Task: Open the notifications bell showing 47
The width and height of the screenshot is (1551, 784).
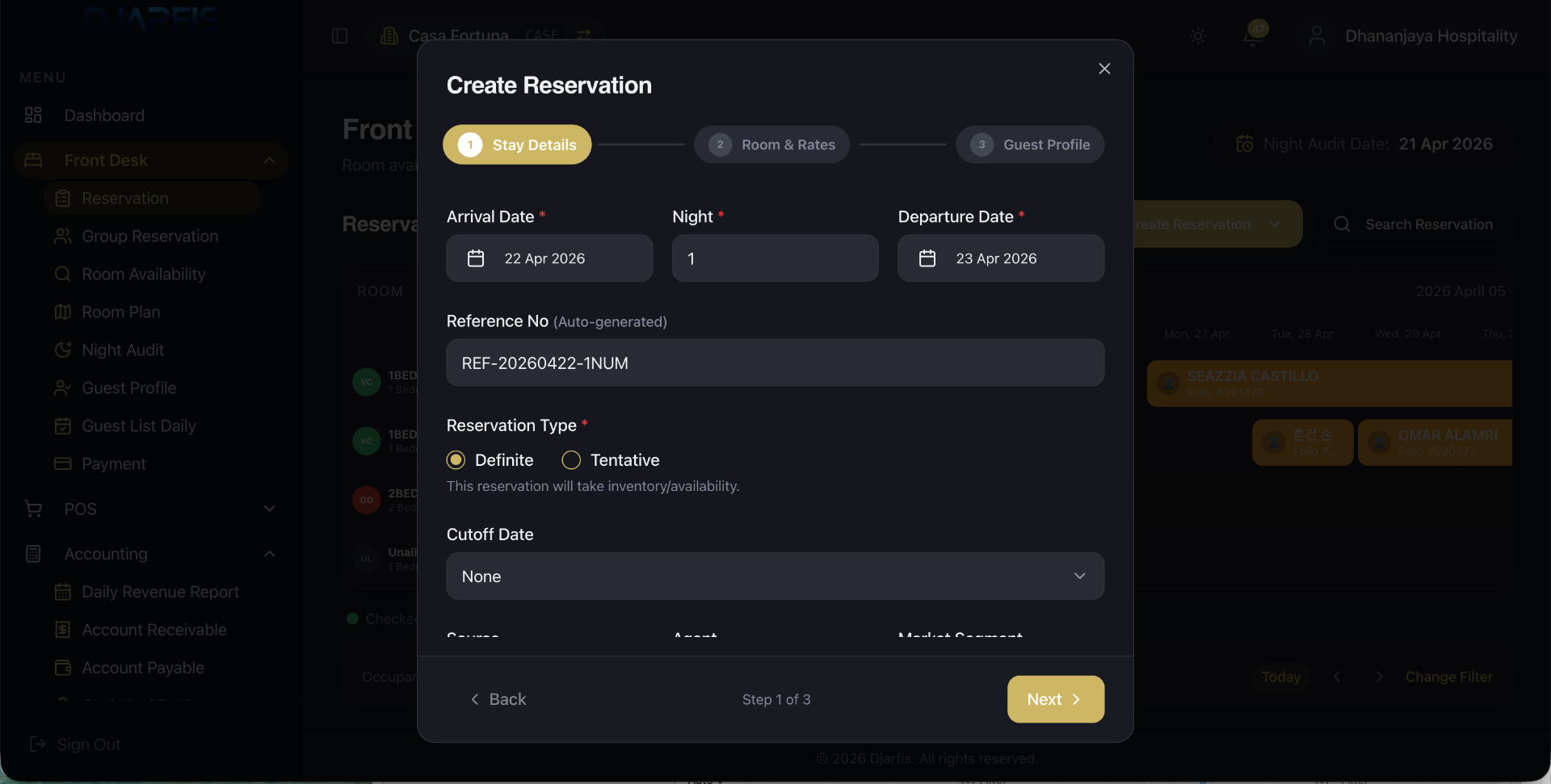Action: pos(1251,36)
